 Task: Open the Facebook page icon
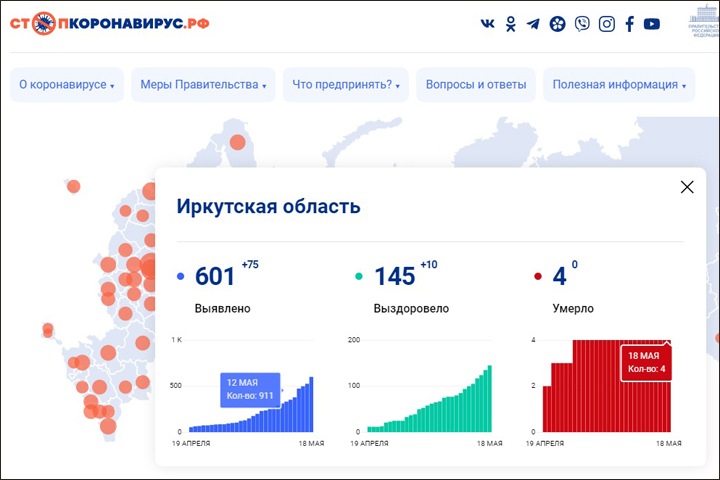(x=629, y=24)
